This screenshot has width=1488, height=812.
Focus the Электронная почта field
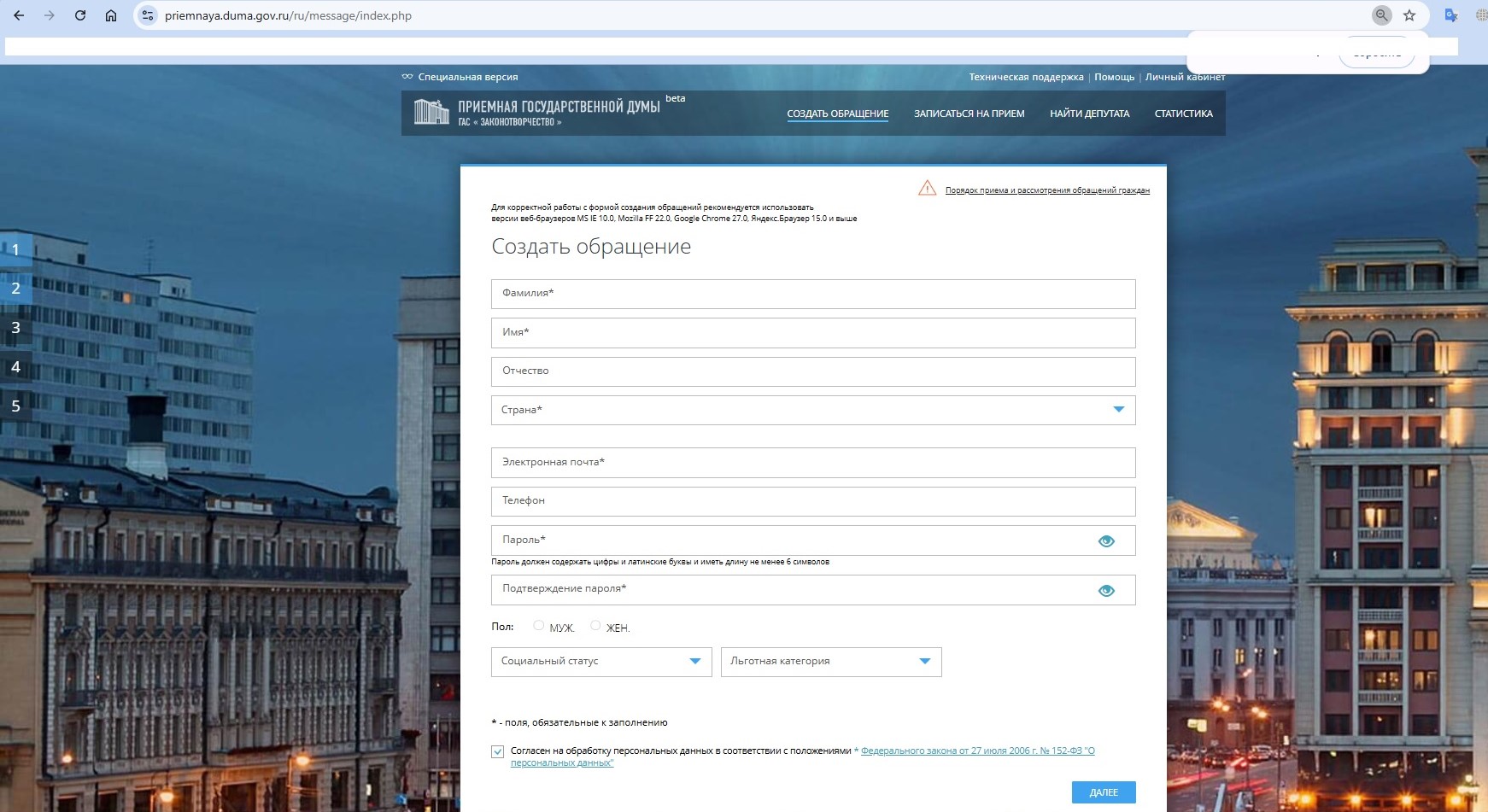pyautogui.click(x=813, y=463)
